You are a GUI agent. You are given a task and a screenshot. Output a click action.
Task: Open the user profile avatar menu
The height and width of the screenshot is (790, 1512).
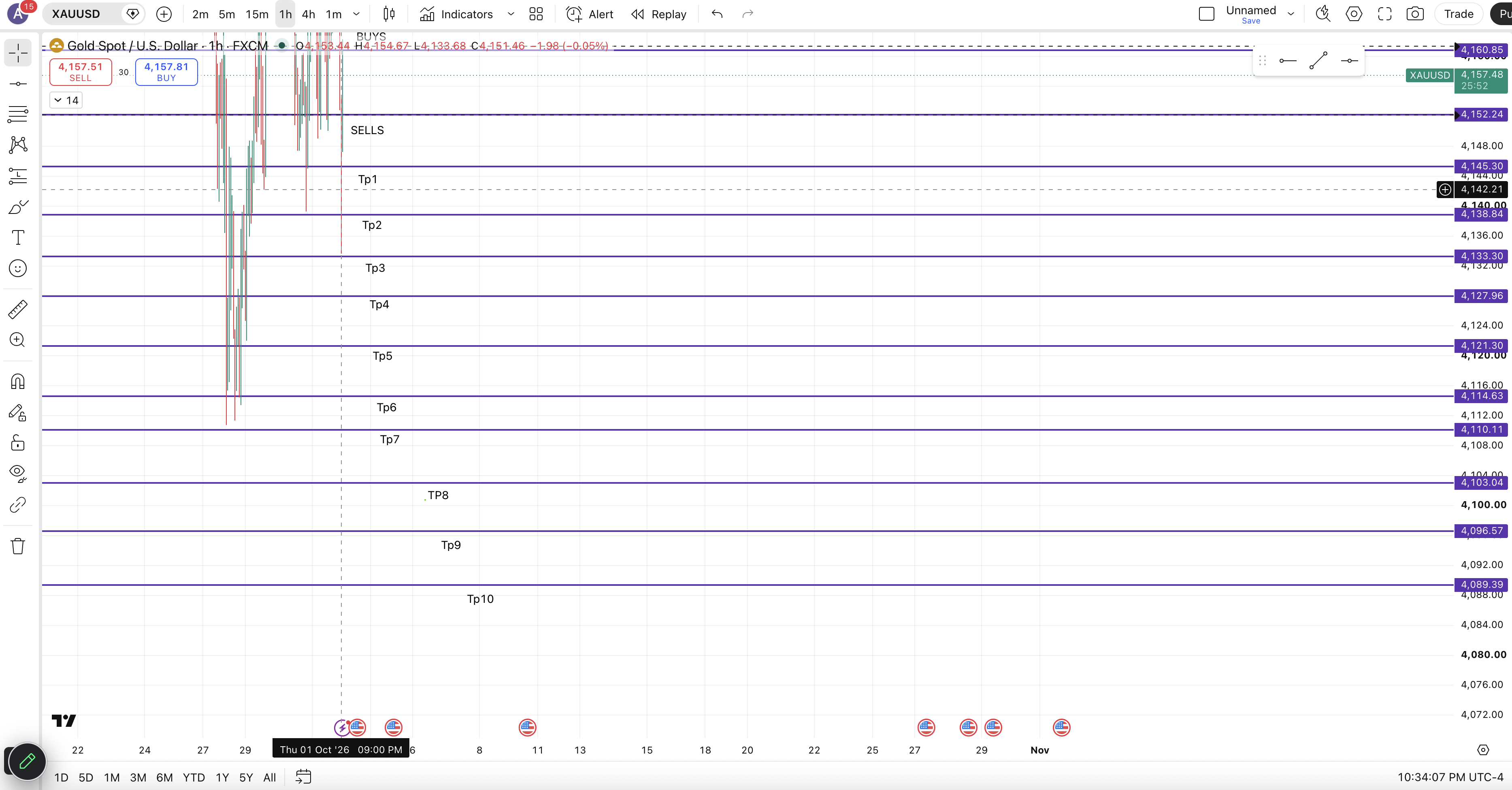[18, 13]
